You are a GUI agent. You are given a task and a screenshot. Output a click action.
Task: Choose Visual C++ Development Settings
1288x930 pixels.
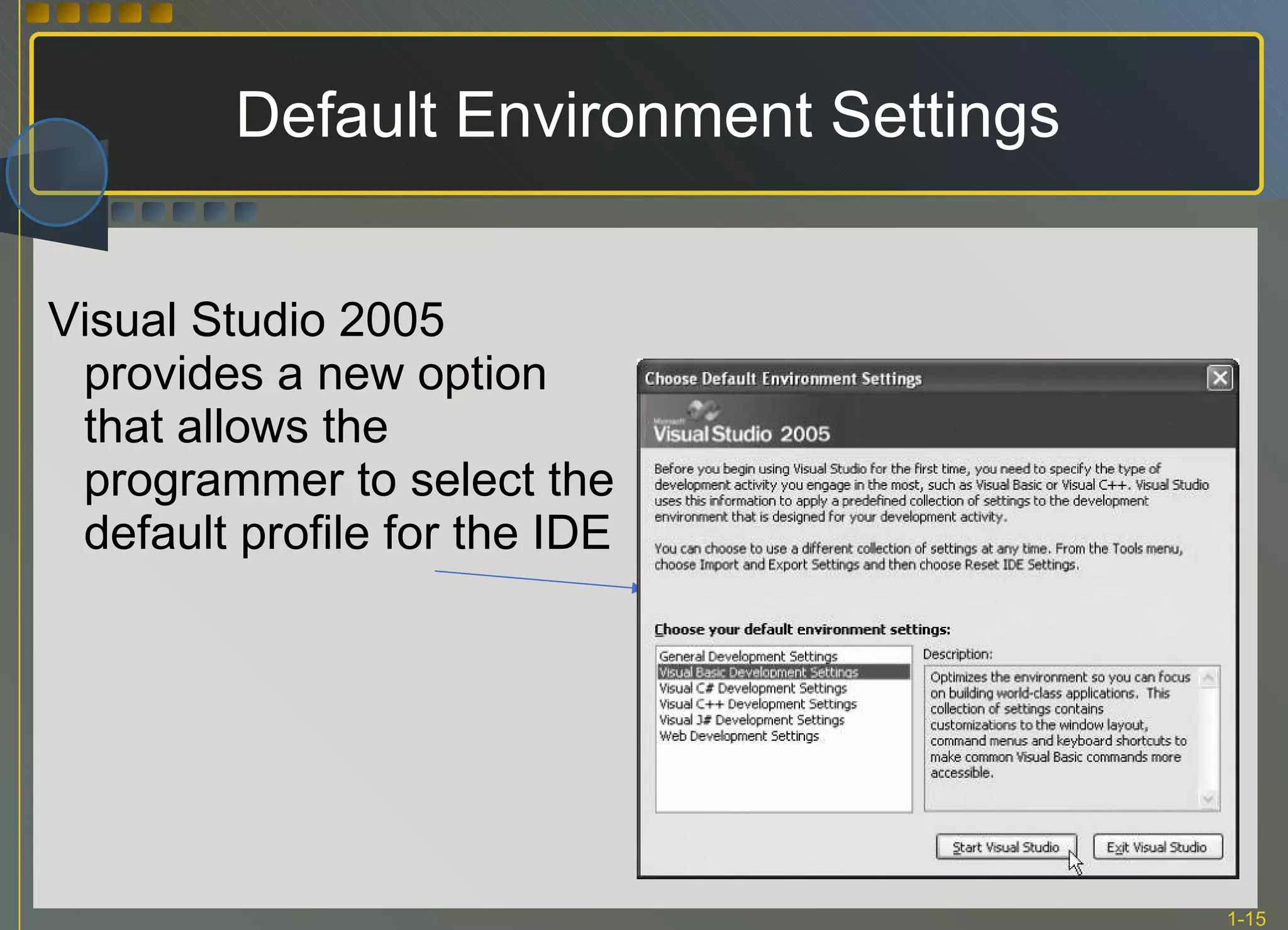click(783, 704)
